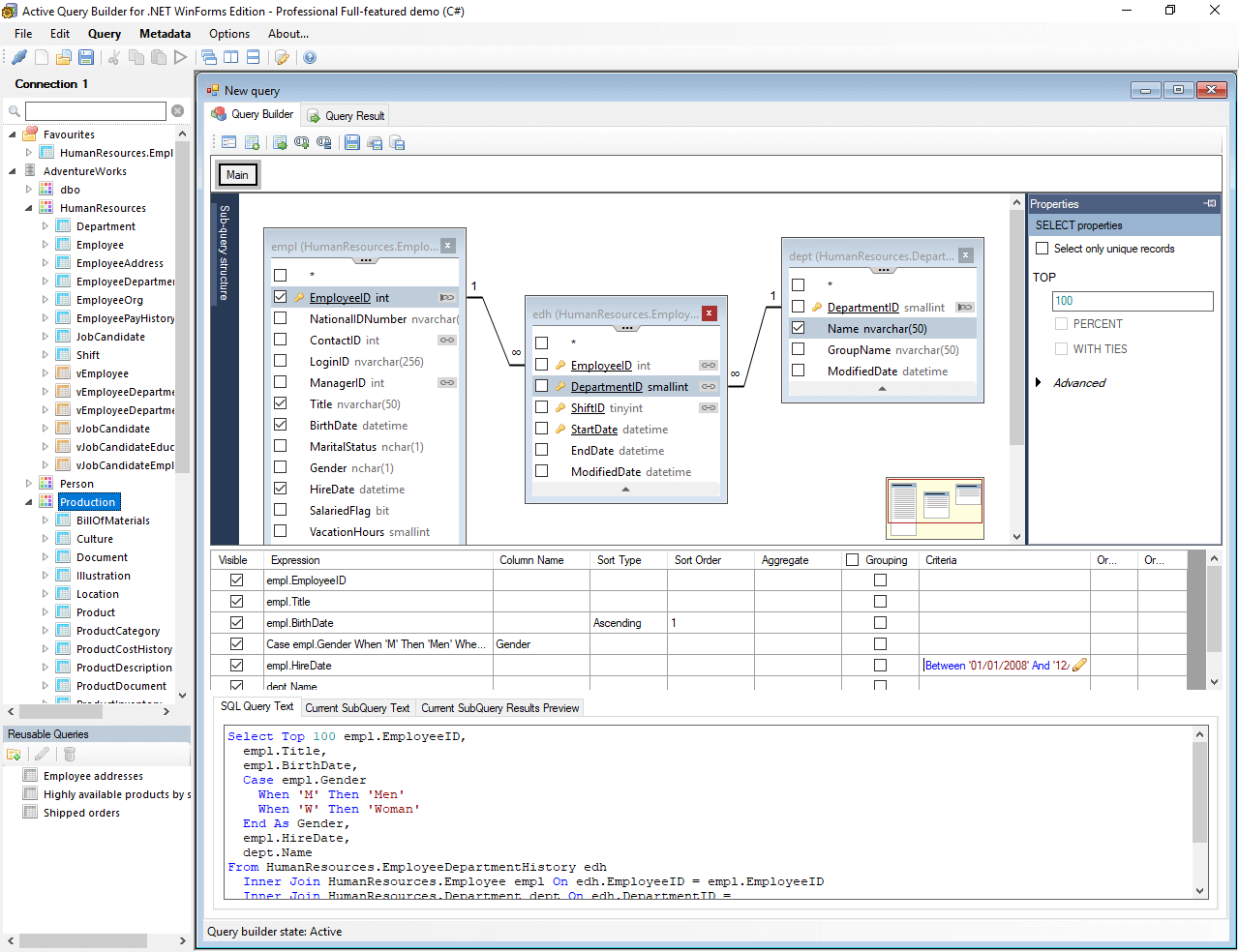Click the connect to database plug icon
Image resolution: width=1239 pixels, height=952 pixels.
click(x=19, y=57)
